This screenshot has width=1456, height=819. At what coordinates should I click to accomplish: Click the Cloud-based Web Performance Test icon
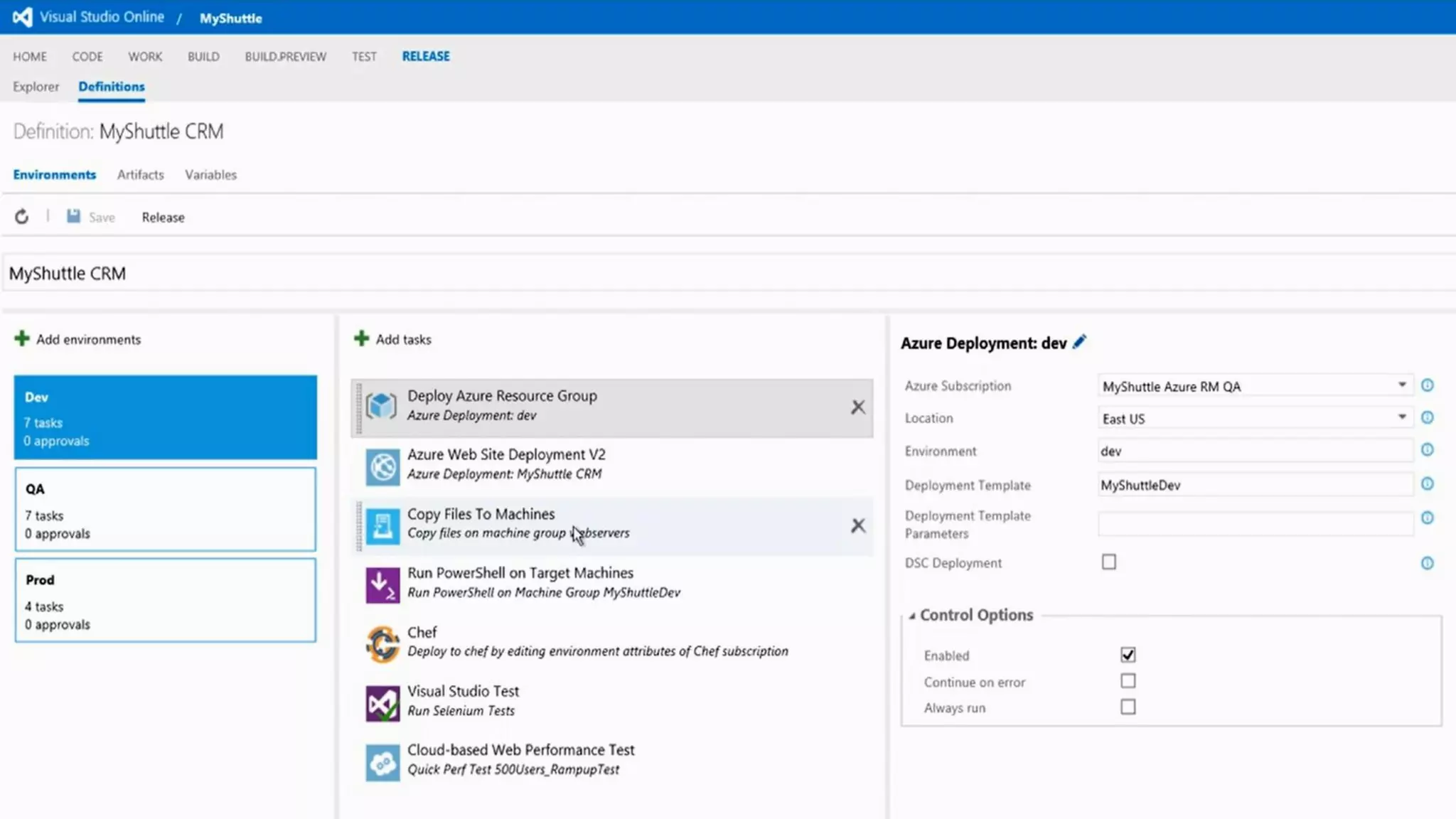(x=382, y=762)
